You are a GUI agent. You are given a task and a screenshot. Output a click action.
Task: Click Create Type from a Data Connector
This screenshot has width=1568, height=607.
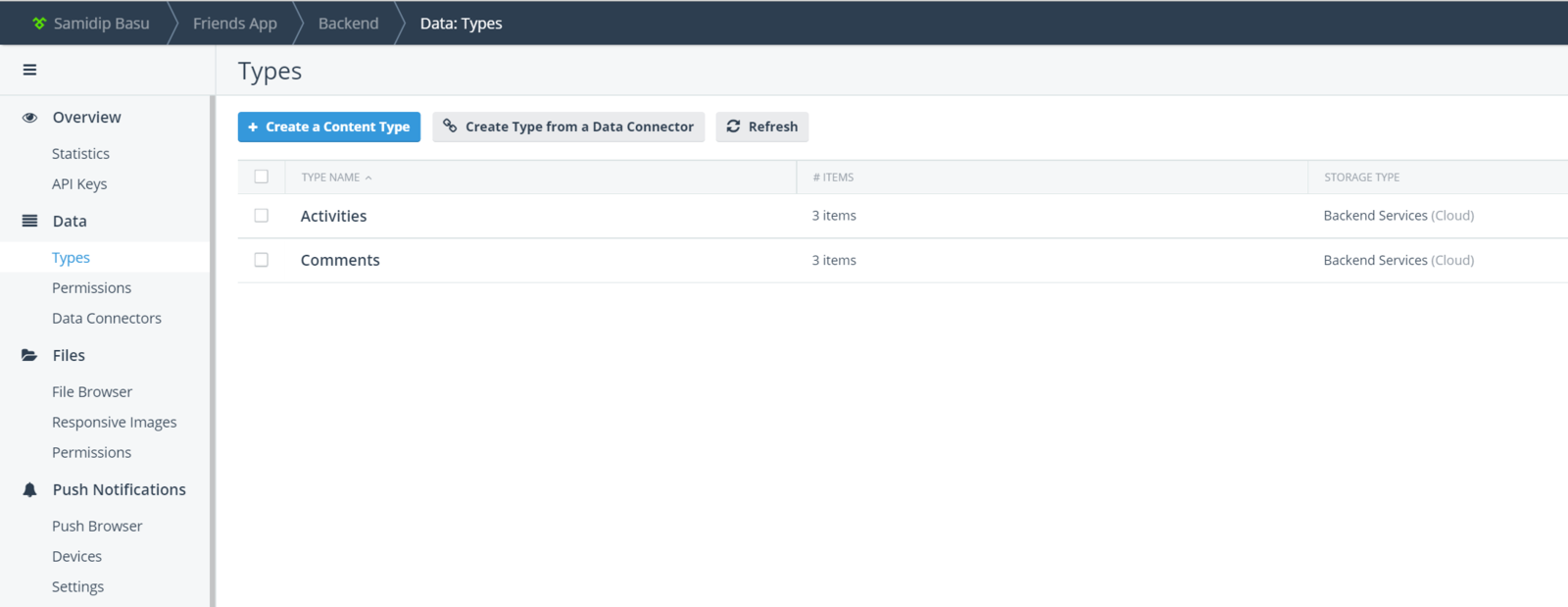[x=568, y=126]
